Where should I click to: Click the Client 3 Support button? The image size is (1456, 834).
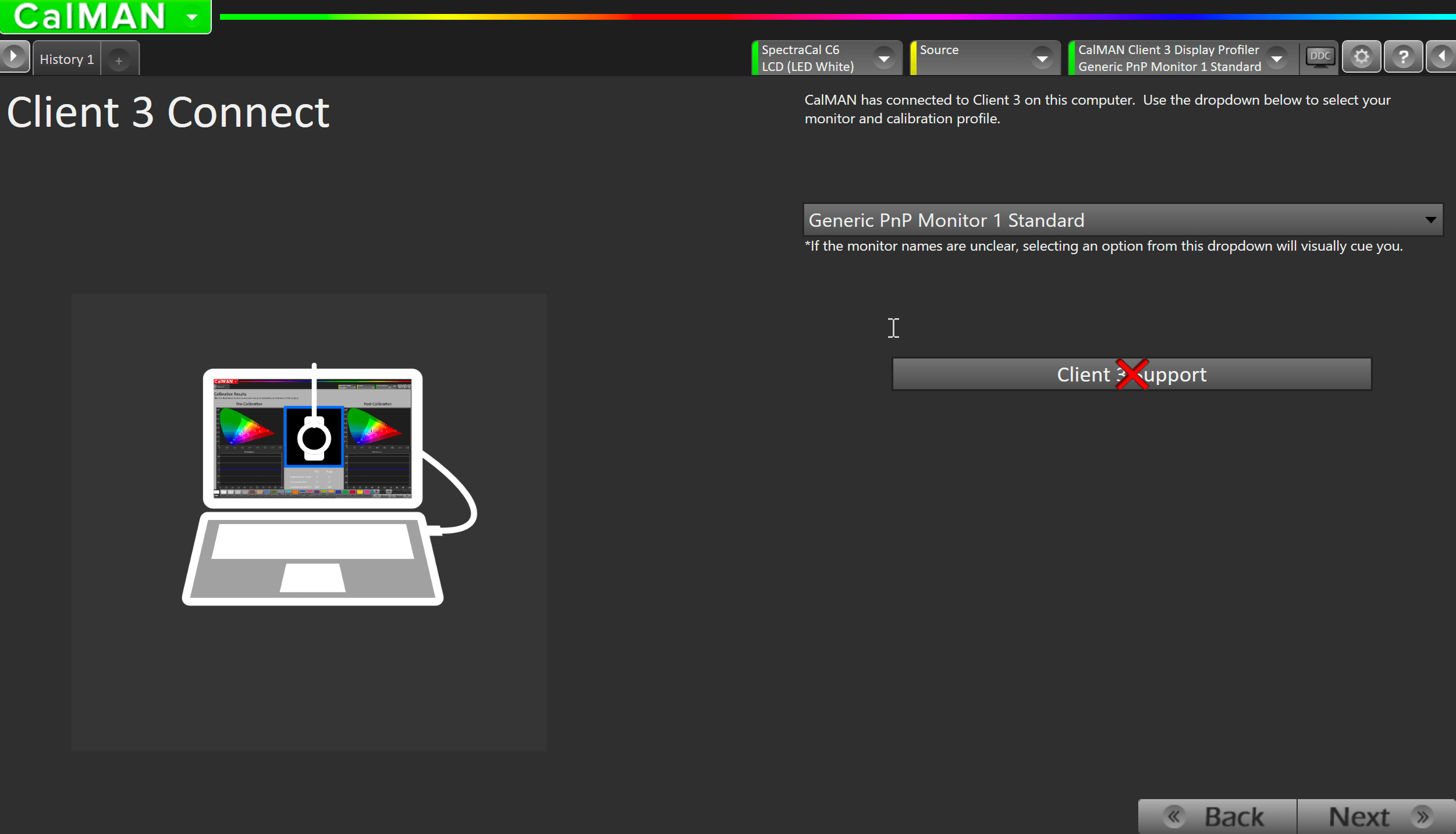(1132, 374)
